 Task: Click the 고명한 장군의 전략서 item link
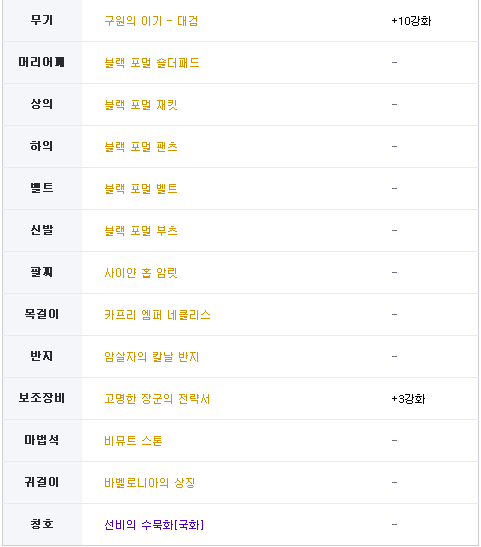tap(157, 399)
